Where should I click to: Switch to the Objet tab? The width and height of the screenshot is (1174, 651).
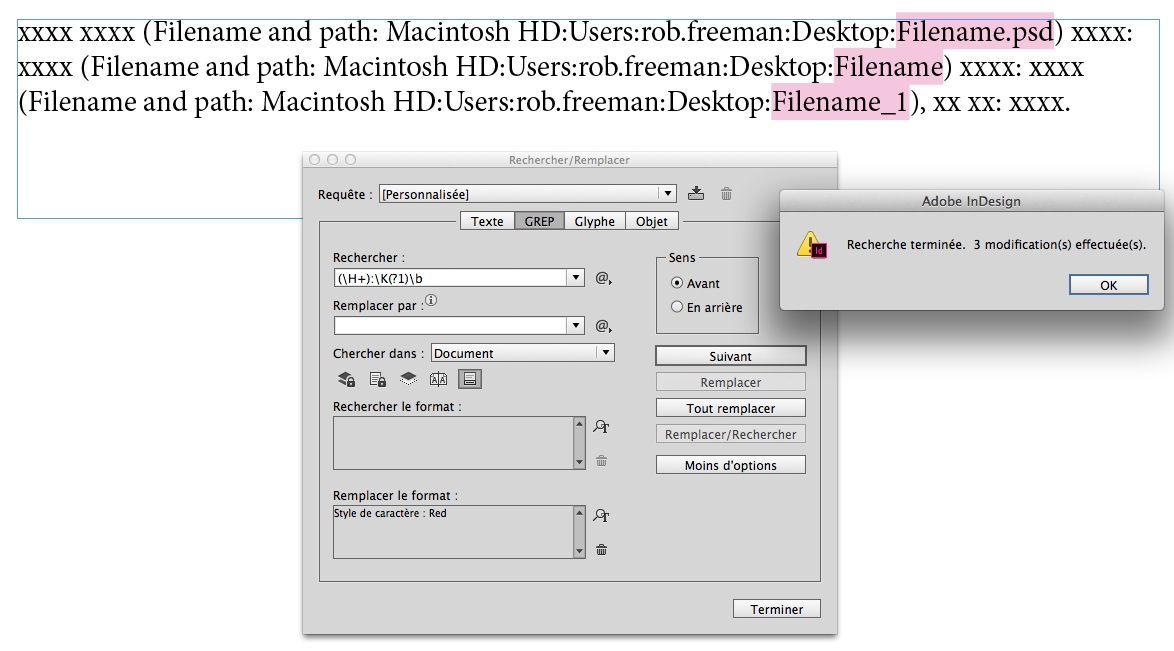coord(651,221)
